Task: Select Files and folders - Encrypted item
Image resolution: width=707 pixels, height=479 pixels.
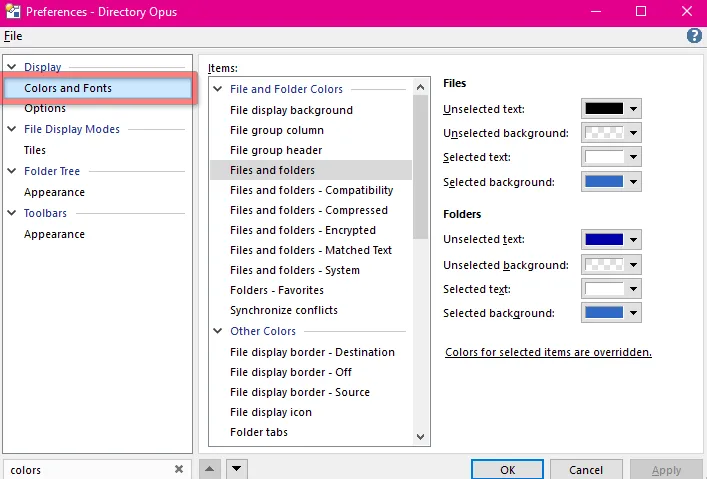Action: (303, 230)
